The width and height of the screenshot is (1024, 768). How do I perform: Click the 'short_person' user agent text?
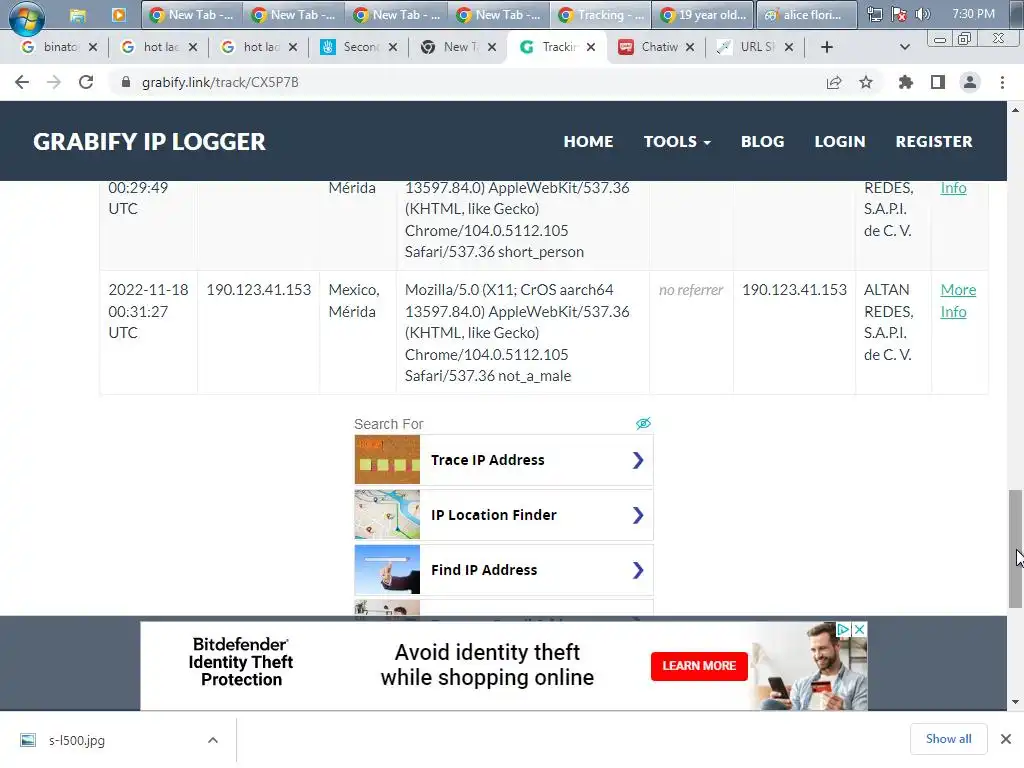541,252
